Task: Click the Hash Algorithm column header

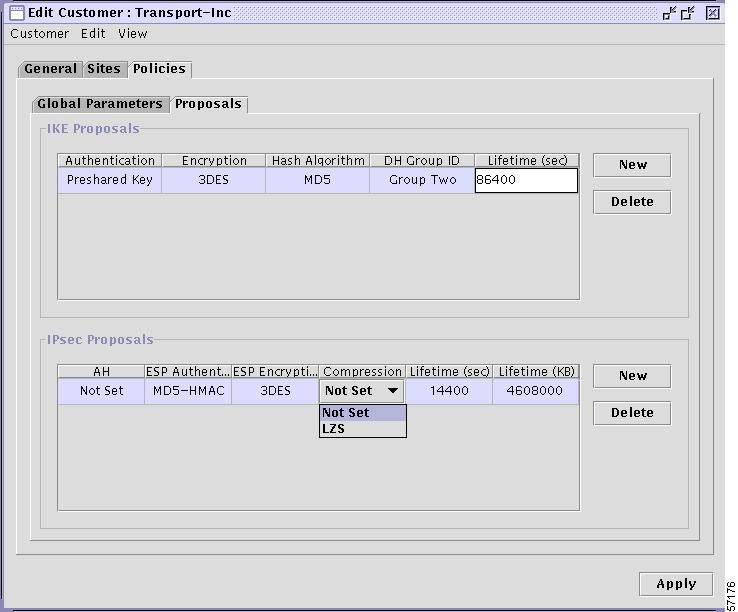Action: 318,161
